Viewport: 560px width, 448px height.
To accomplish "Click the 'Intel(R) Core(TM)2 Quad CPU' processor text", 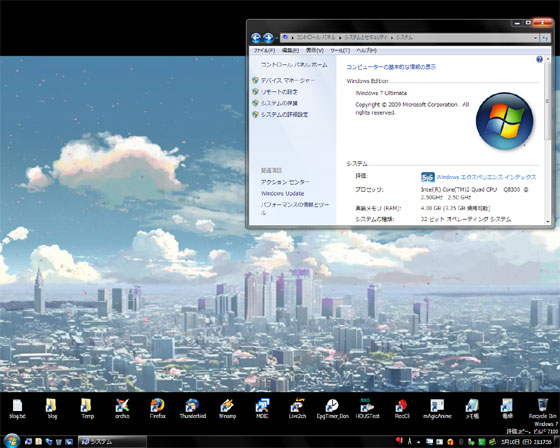I will (x=459, y=189).
